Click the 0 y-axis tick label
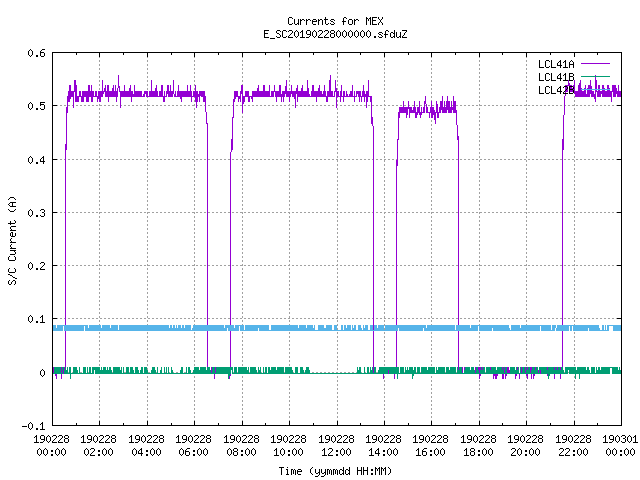This screenshot has height=480, width=640. (x=42, y=373)
